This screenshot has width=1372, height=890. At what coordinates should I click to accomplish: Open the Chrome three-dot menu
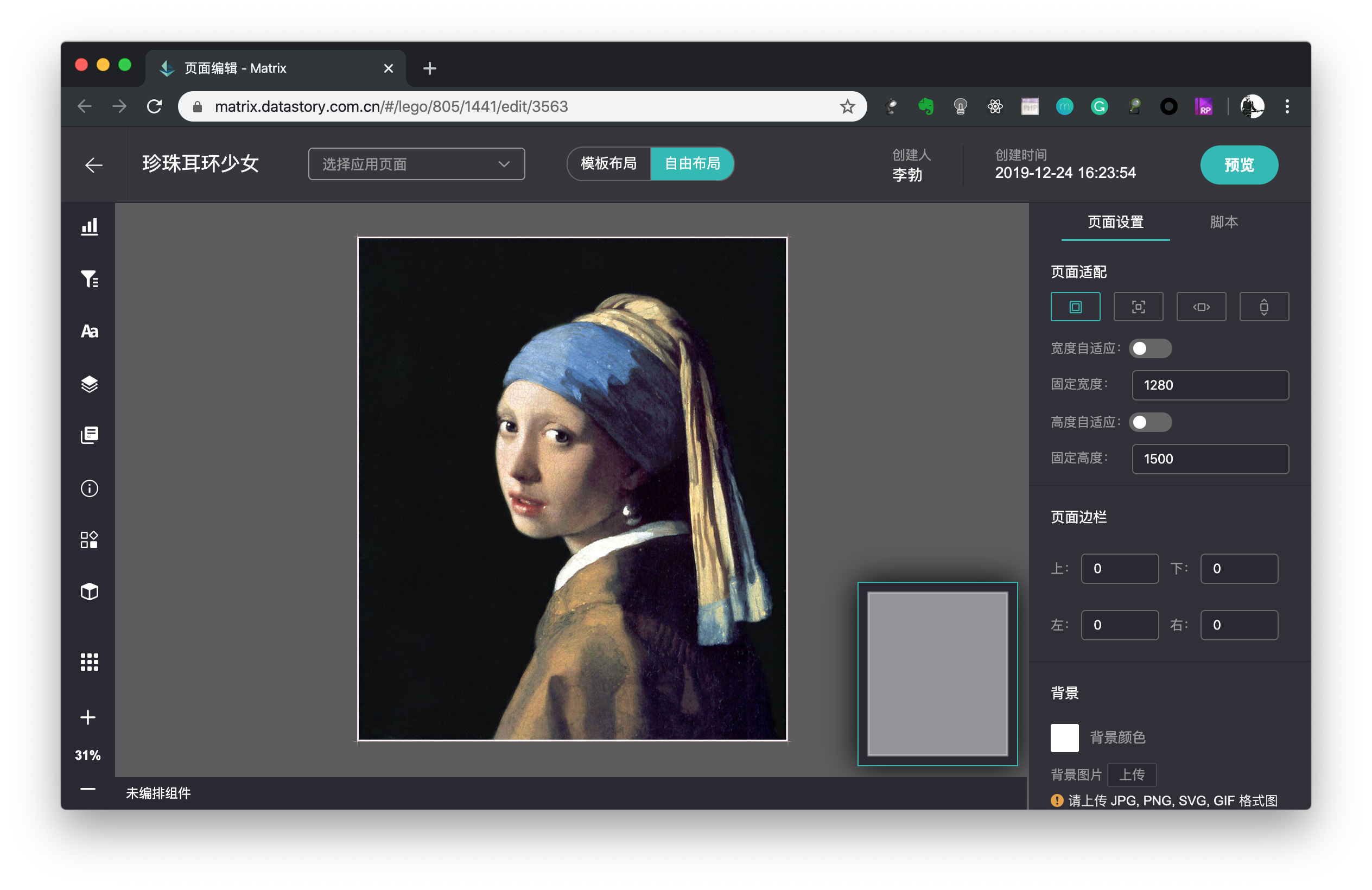(x=1287, y=107)
